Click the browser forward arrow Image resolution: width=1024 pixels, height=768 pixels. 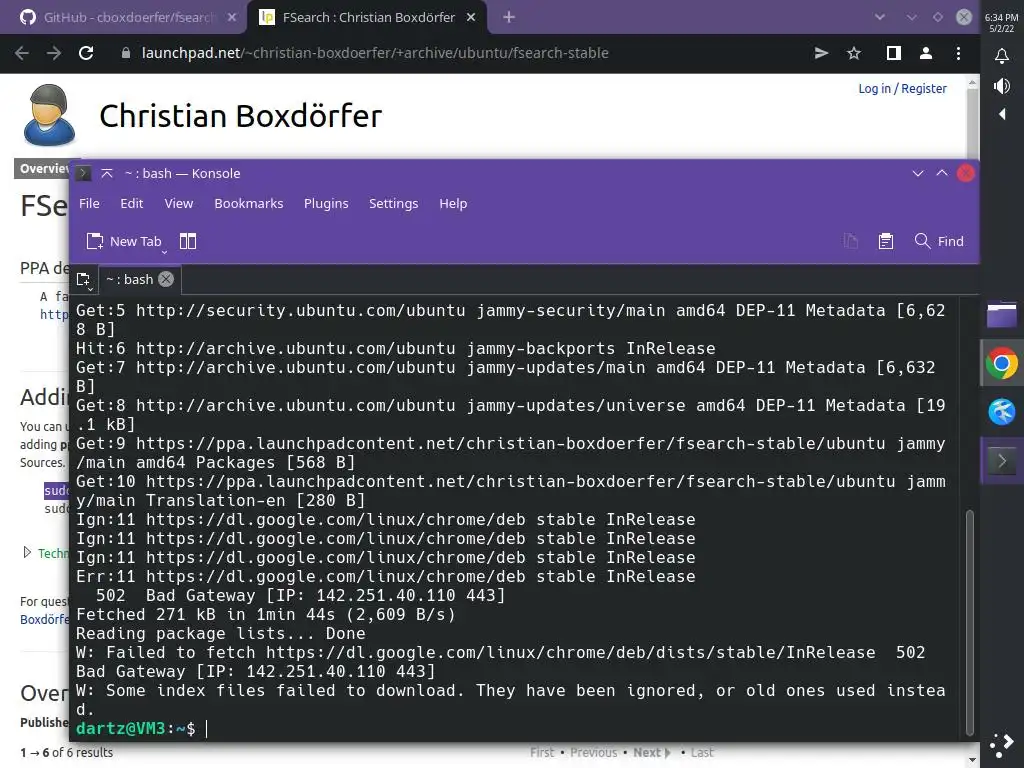coord(54,53)
